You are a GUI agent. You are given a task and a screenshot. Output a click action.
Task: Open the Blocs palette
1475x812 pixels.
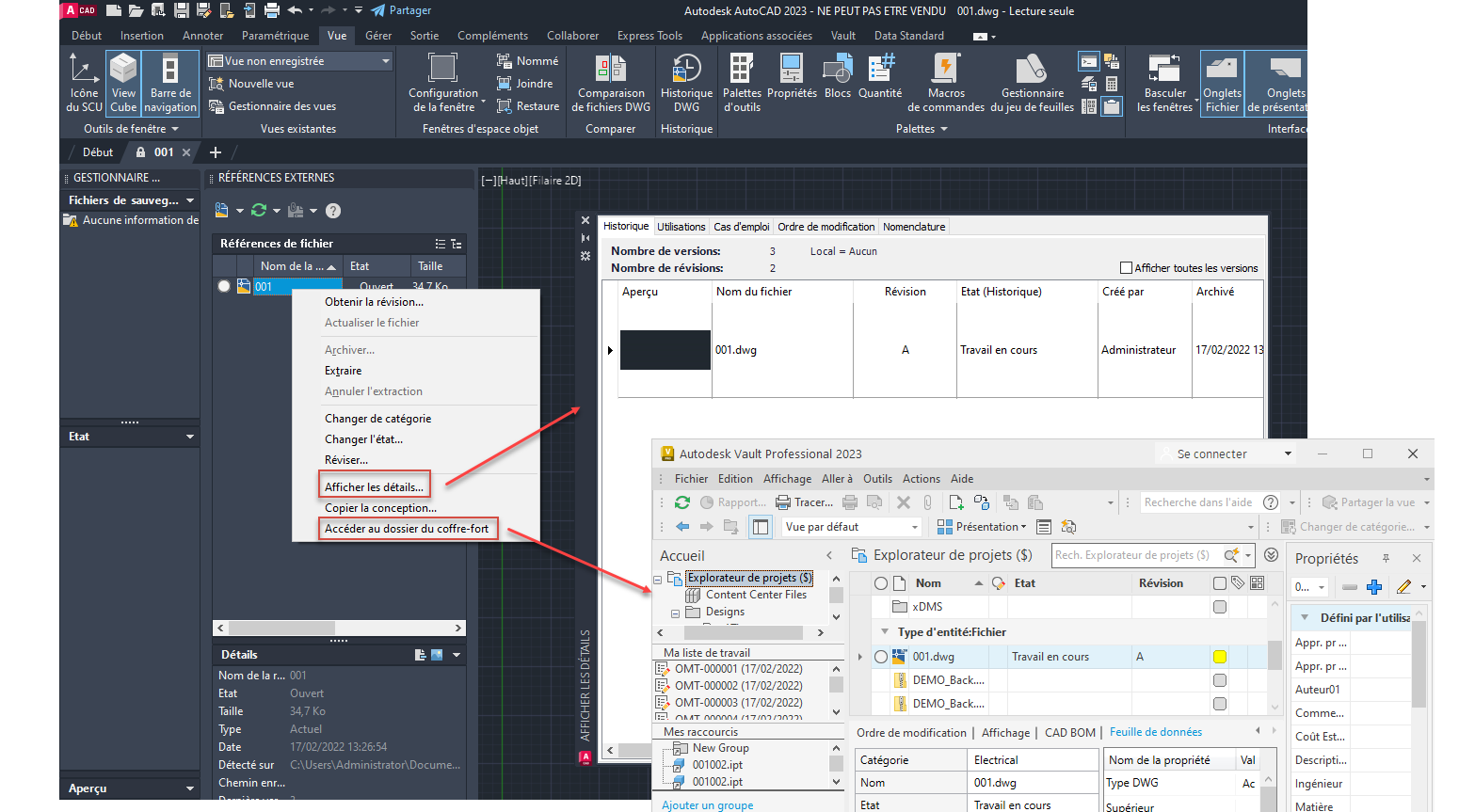(x=838, y=76)
